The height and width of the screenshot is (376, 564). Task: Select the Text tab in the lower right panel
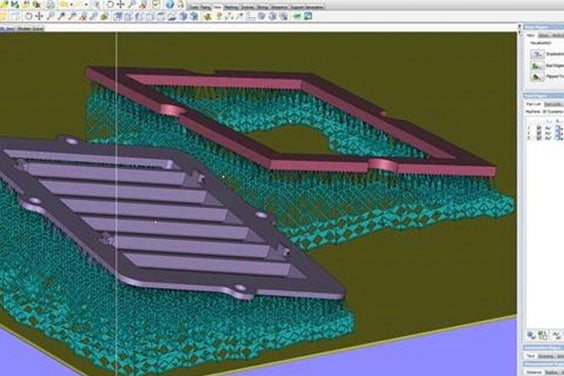coord(531,356)
